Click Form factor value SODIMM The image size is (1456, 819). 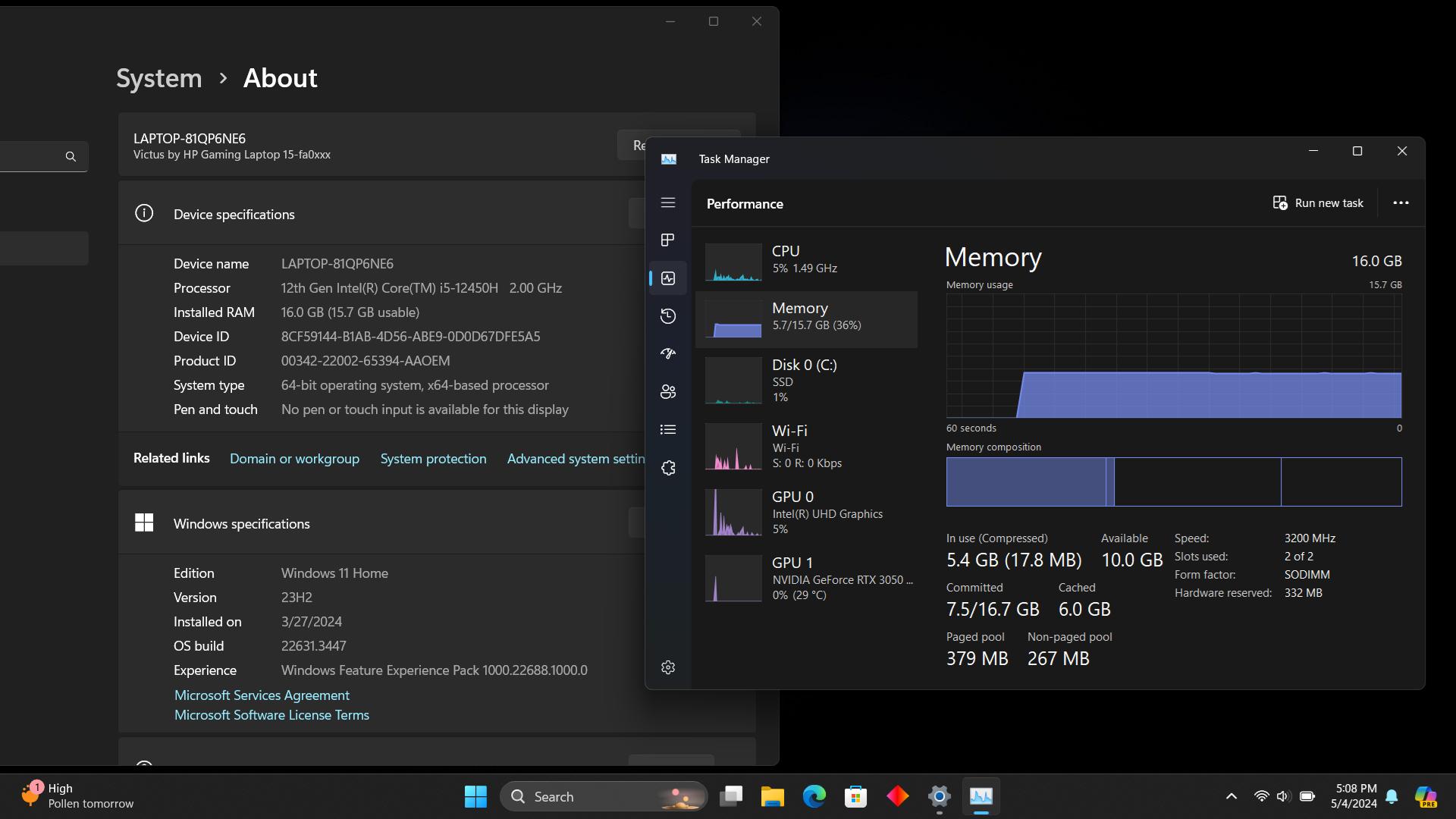1307,575
